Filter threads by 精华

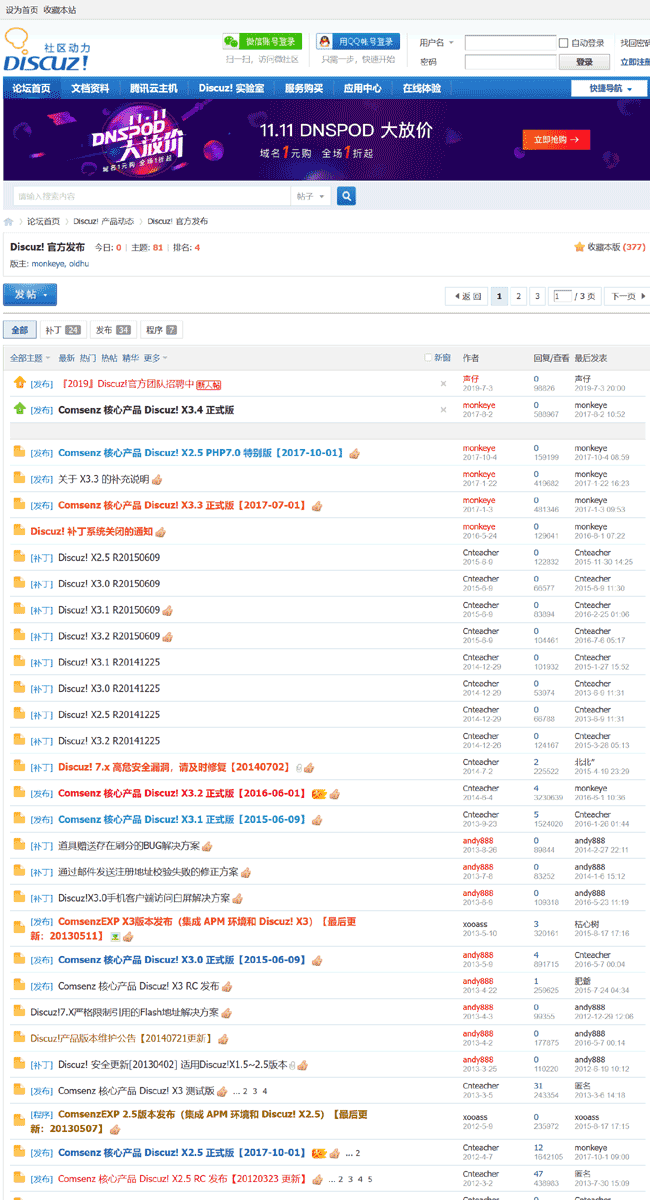pyautogui.click(x=130, y=358)
